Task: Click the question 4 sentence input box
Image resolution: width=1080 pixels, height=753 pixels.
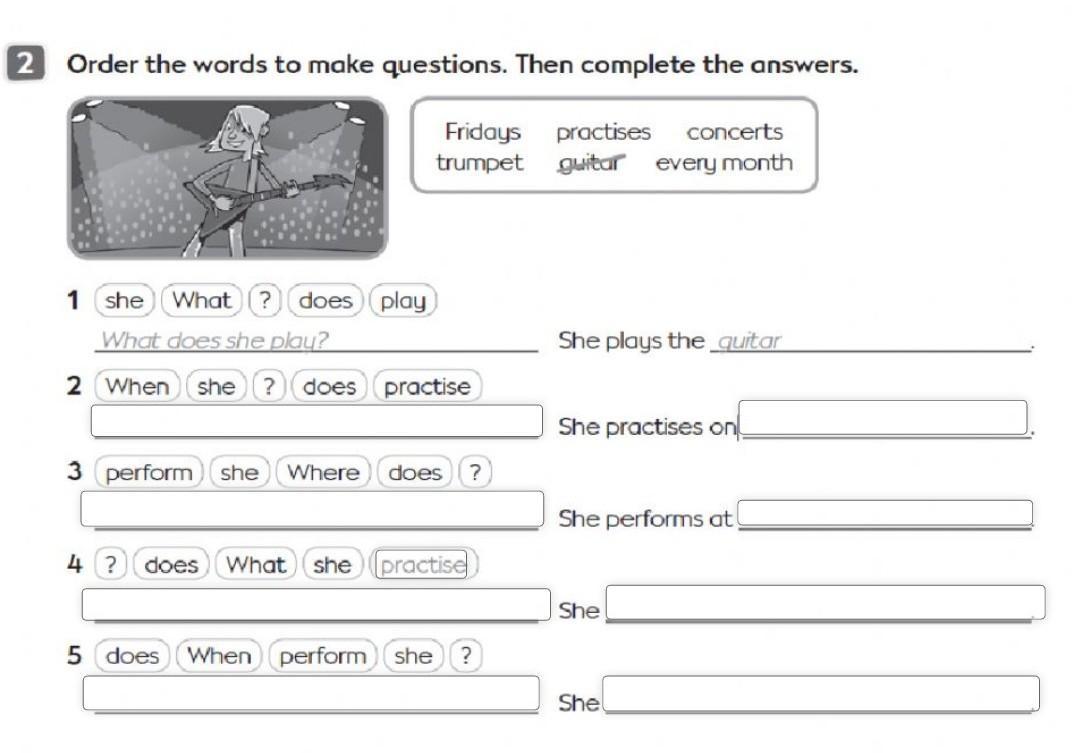Action: click(x=316, y=604)
